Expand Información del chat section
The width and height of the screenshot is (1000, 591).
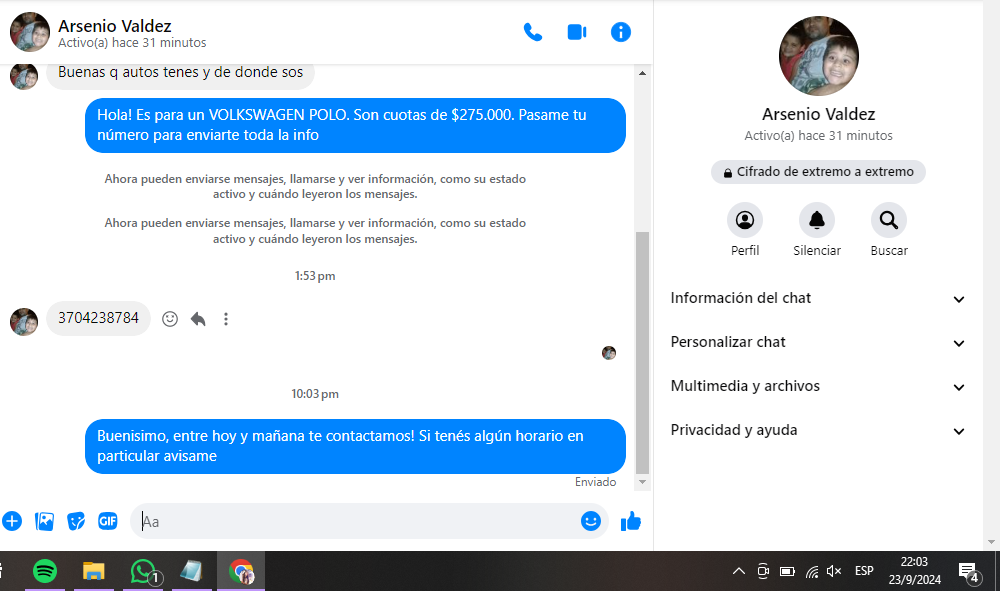coord(818,298)
